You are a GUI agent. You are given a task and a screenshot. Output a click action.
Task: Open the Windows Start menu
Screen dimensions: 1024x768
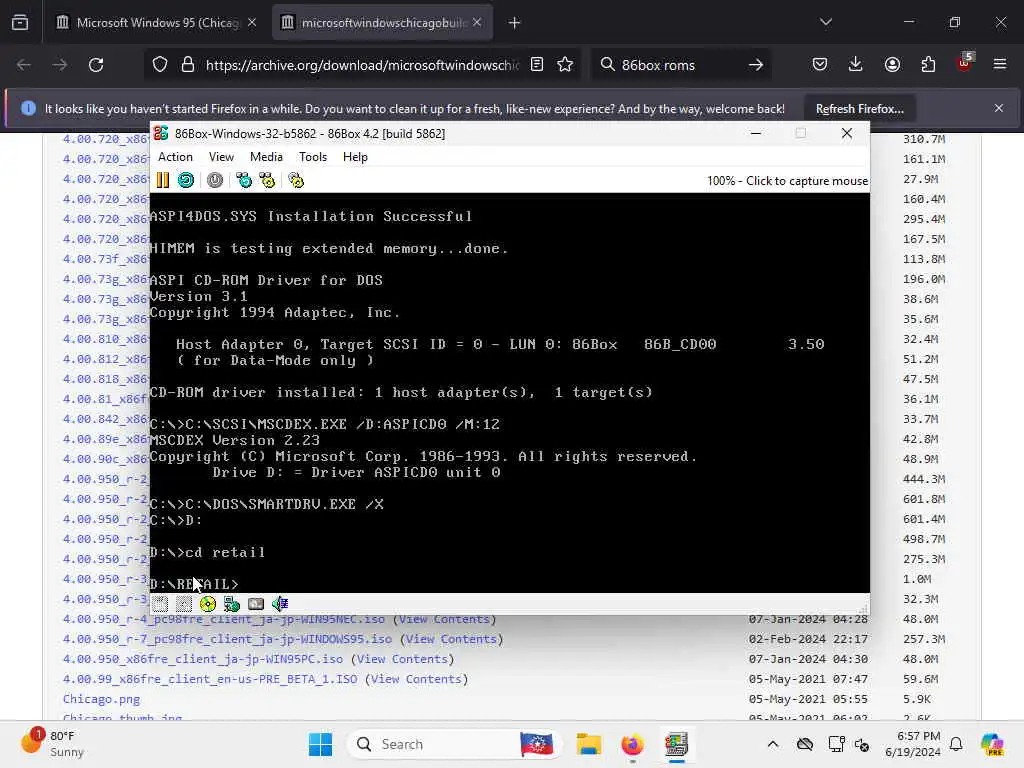coord(320,744)
